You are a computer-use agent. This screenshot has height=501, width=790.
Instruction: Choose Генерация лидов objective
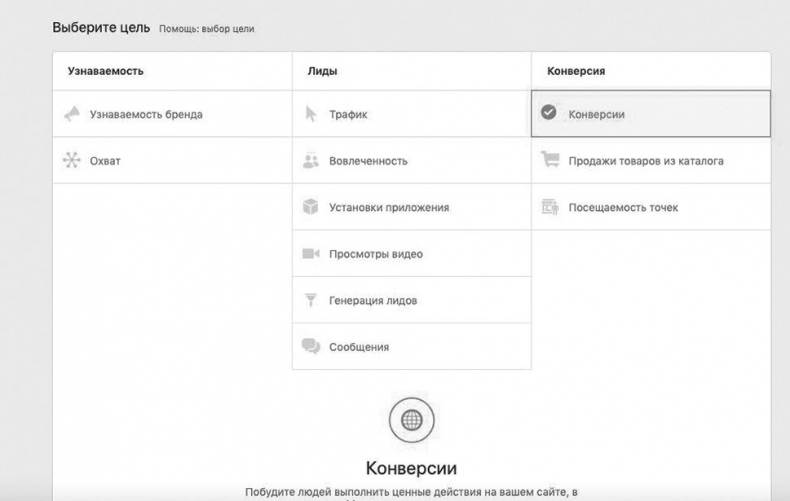tap(373, 300)
